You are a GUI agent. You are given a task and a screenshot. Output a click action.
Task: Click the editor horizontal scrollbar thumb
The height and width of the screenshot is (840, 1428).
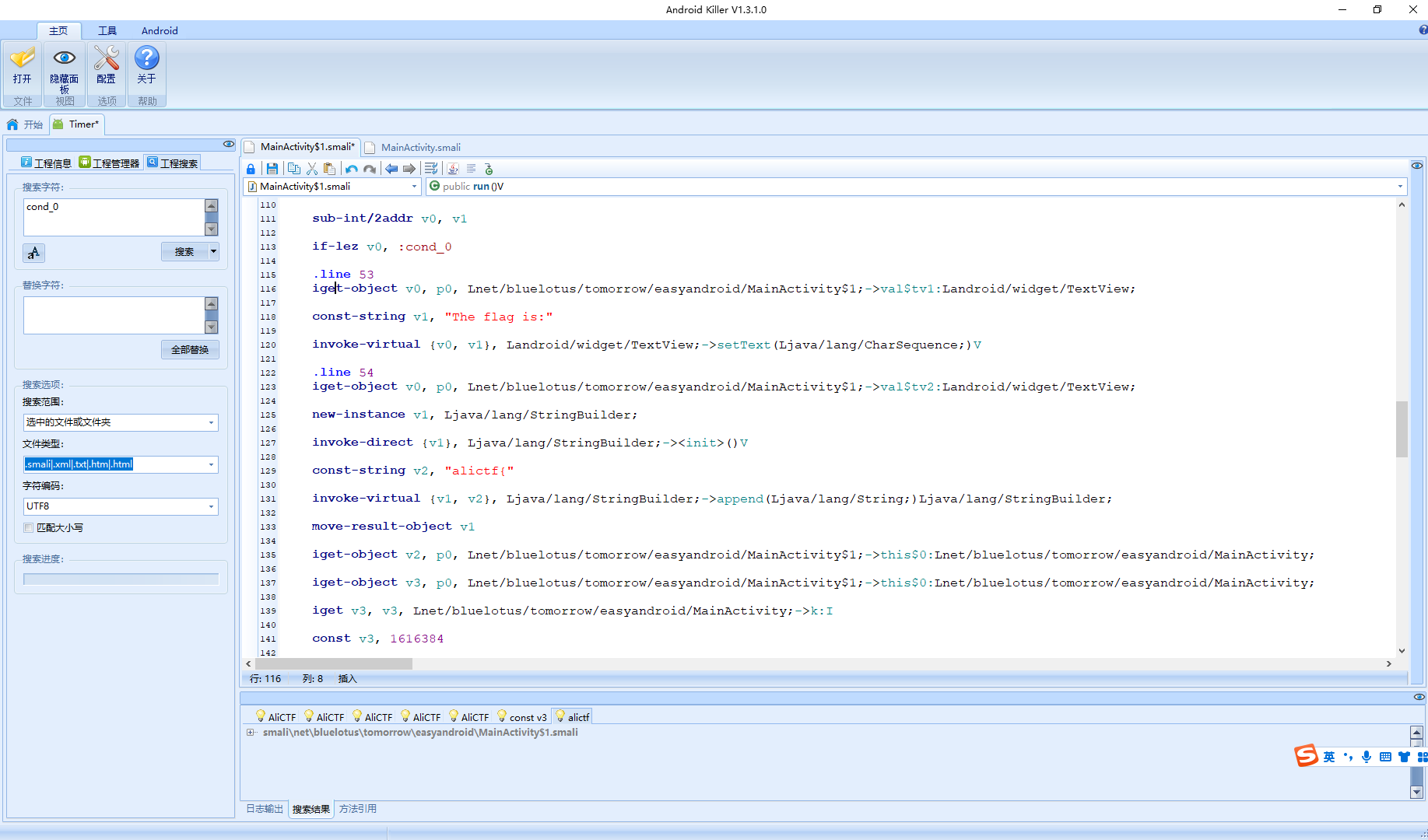point(334,663)
